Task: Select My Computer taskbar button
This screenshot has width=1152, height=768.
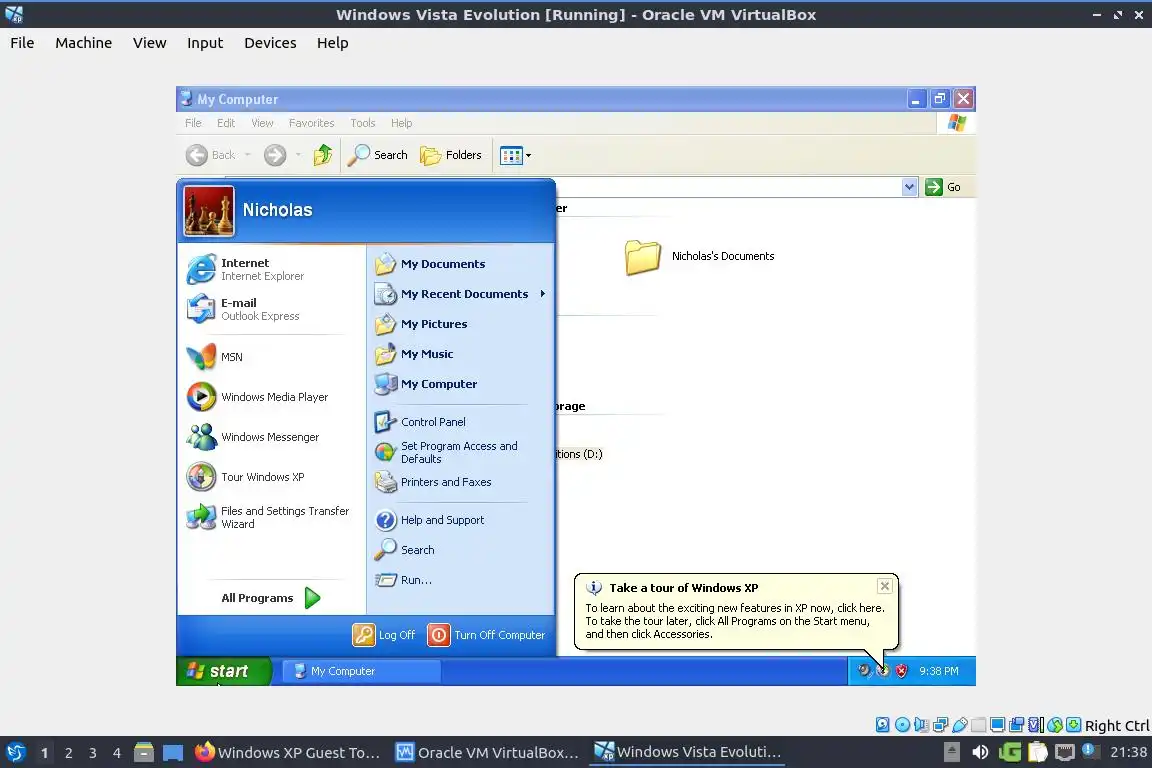Action: pos(361,671)
